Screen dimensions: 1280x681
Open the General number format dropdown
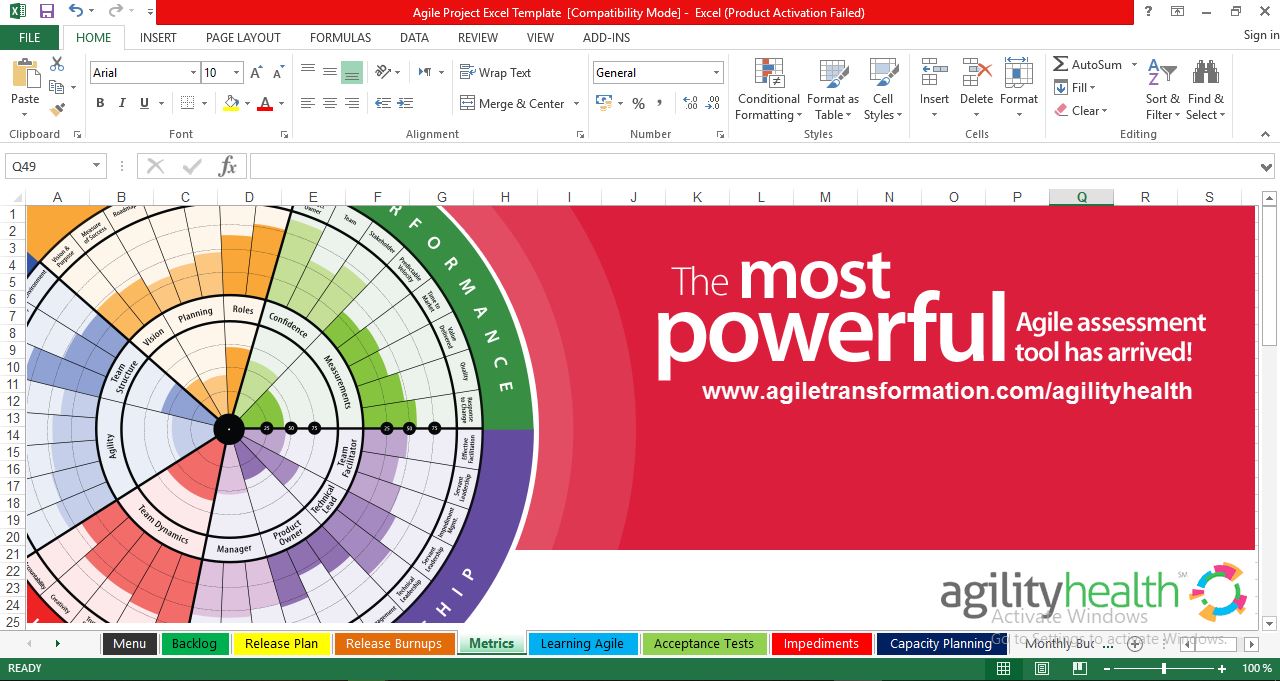pyautogui.click(x=716, y=73)
